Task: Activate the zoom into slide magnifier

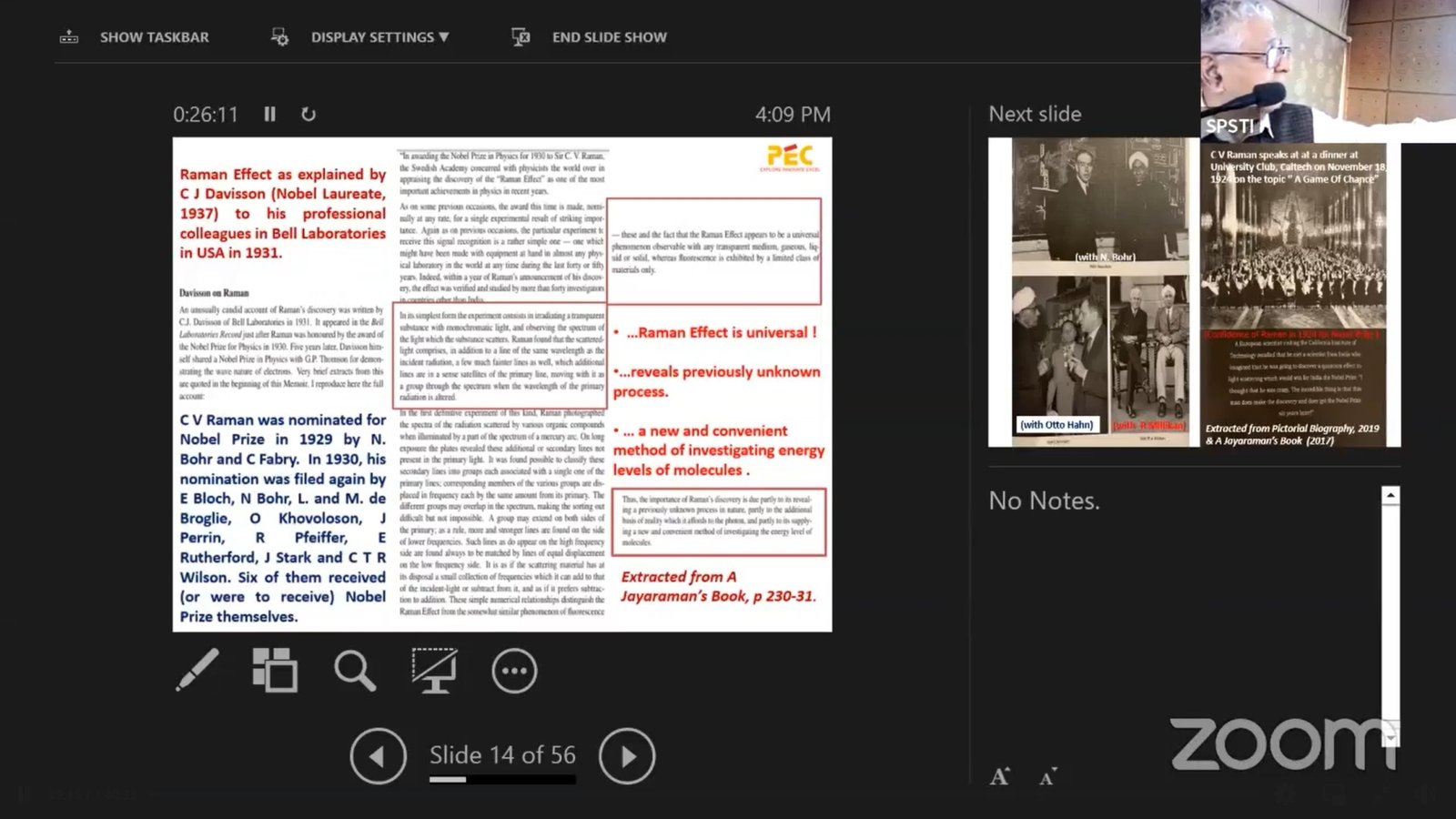Action: click(354, 671)
